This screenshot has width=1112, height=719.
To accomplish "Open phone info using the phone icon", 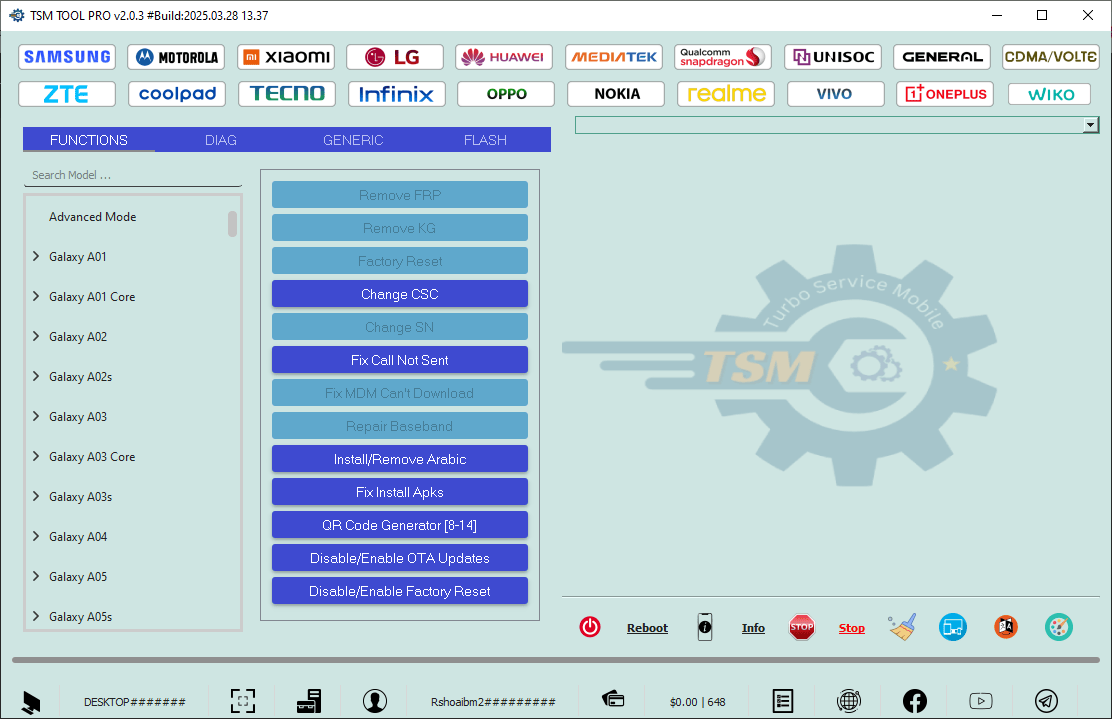I will [x=705, y=627].
